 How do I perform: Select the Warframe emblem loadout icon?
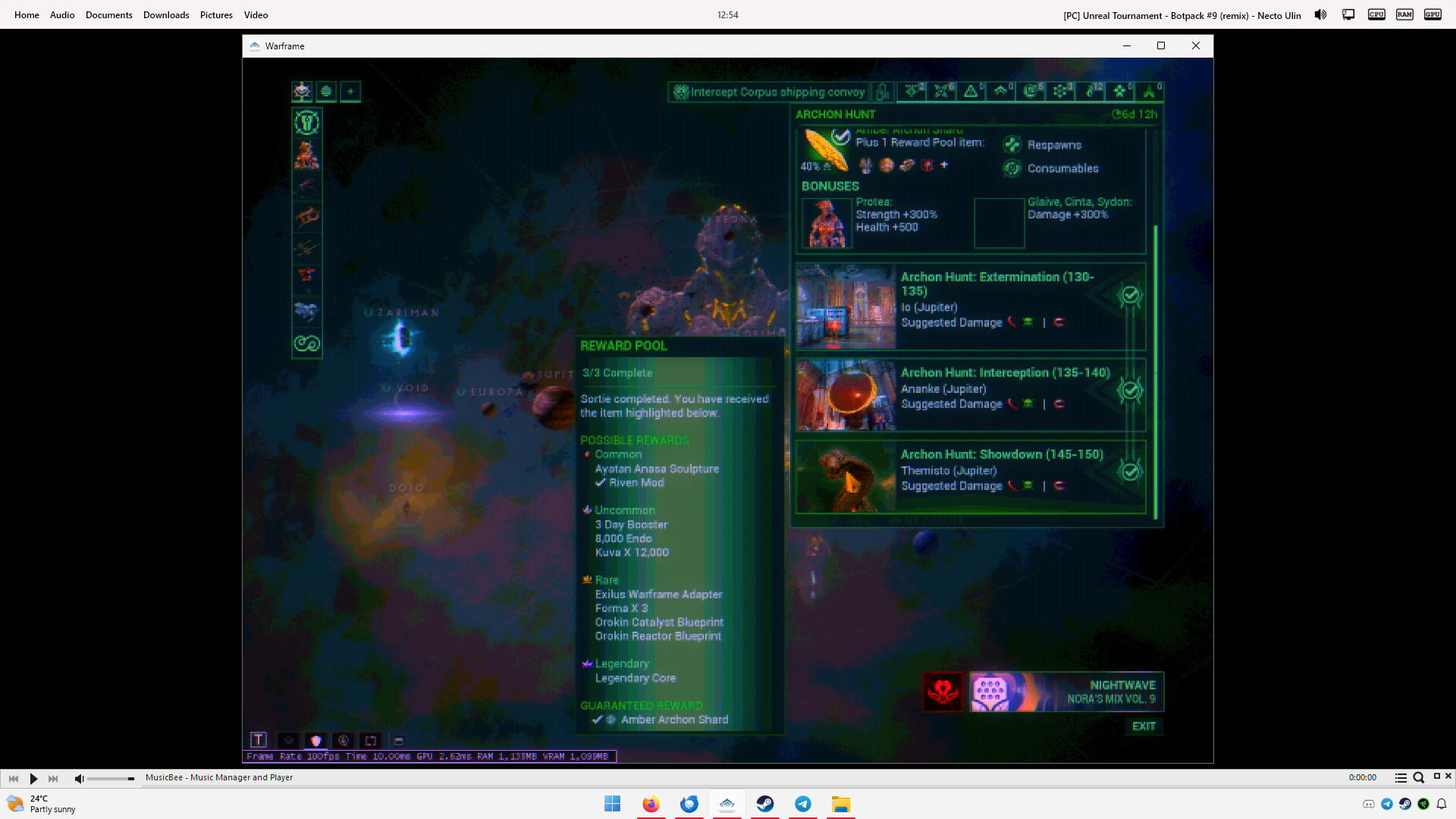[307, 123]
